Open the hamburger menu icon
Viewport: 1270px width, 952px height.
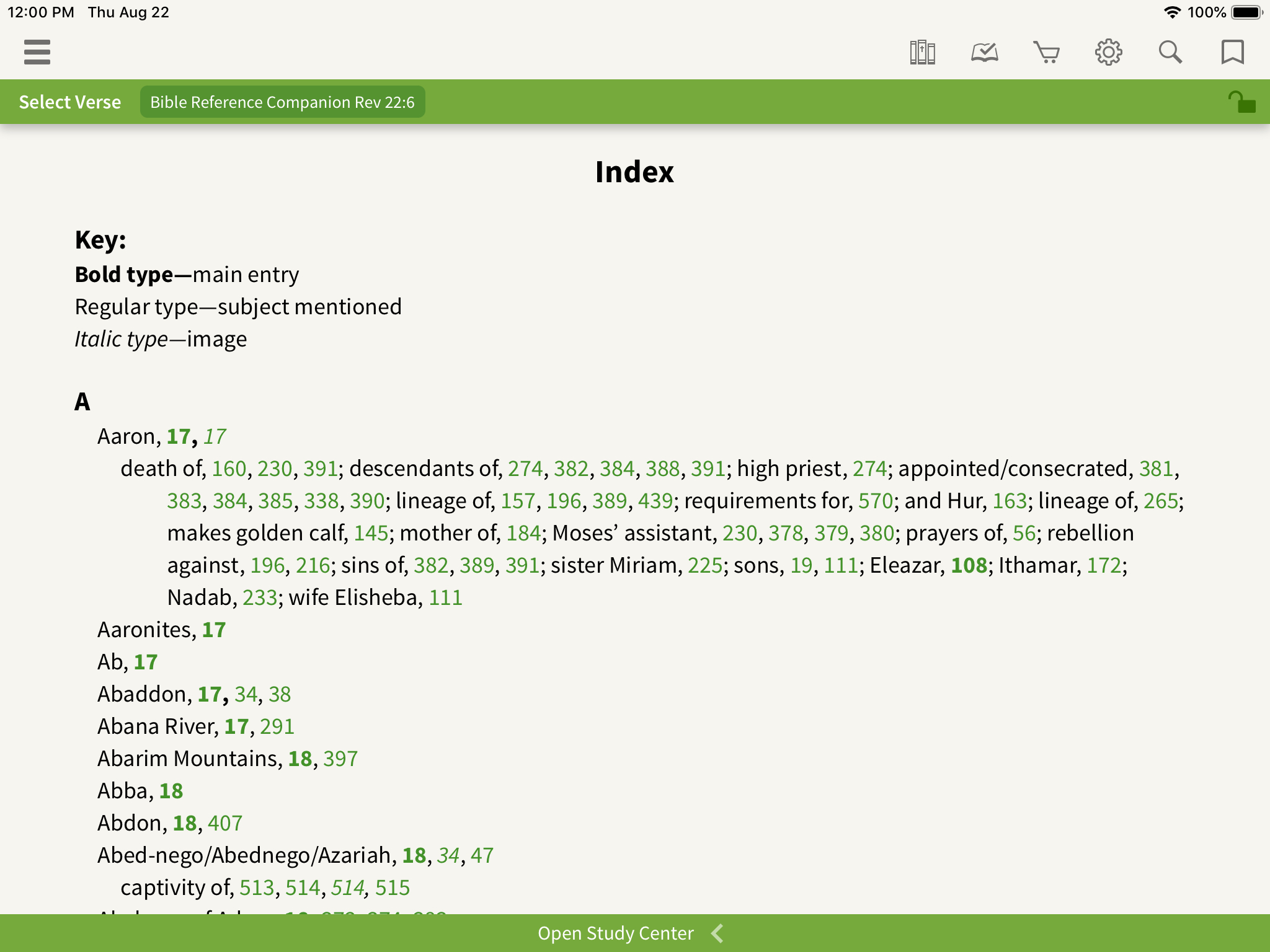pos(37,52)
